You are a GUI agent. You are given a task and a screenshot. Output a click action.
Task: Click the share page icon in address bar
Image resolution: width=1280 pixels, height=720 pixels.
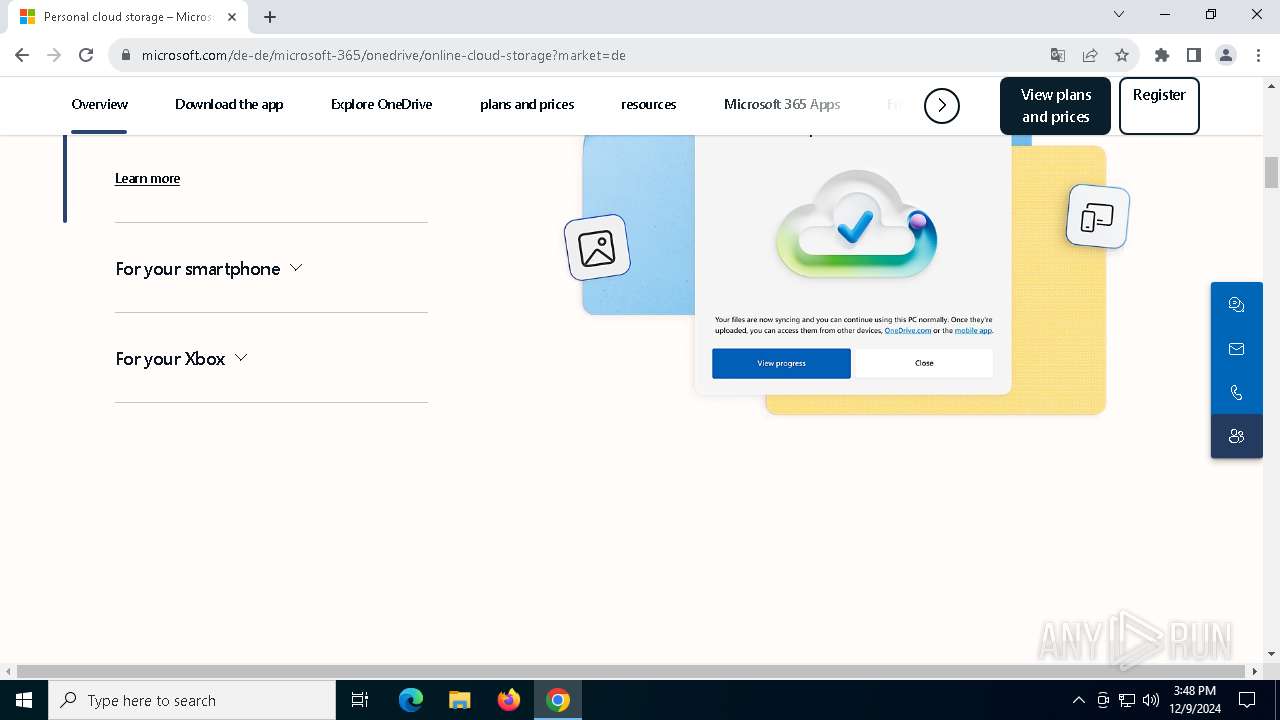[x=1090, y=55]
